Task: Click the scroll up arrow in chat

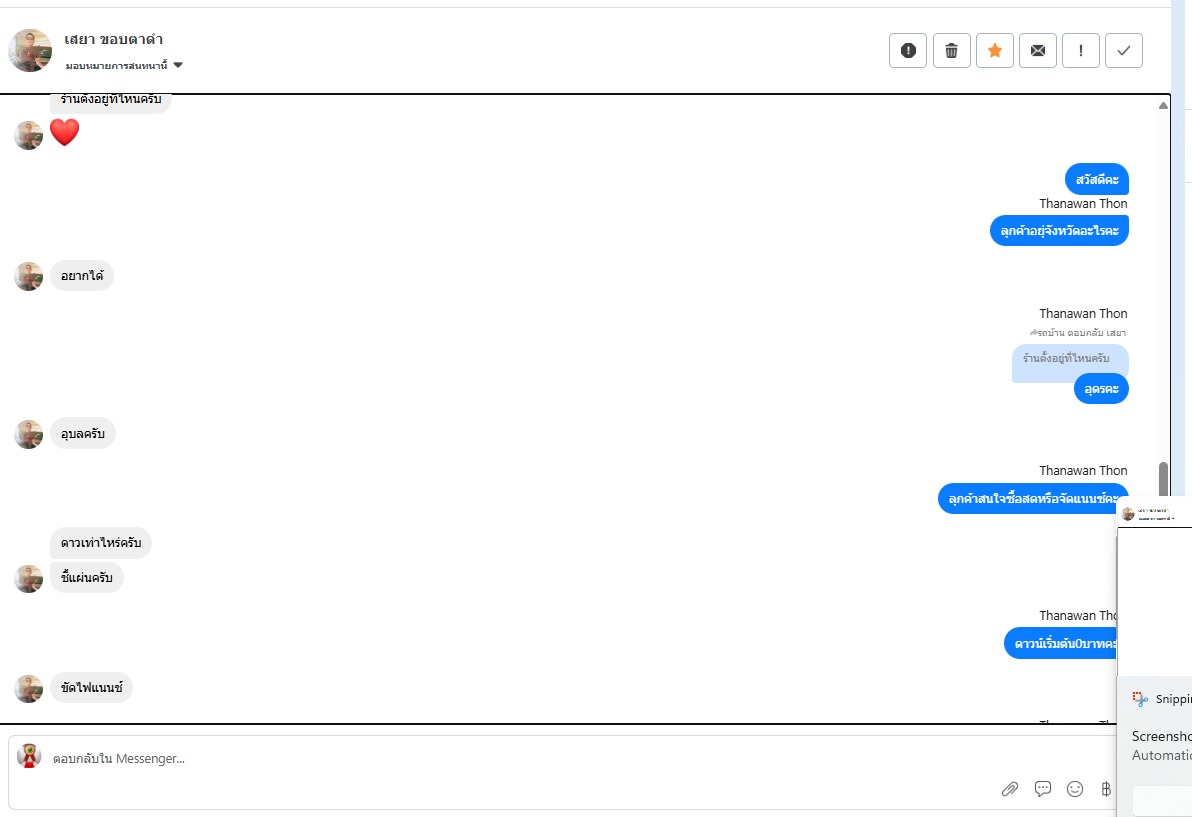Action: [x=1163, y=105]
